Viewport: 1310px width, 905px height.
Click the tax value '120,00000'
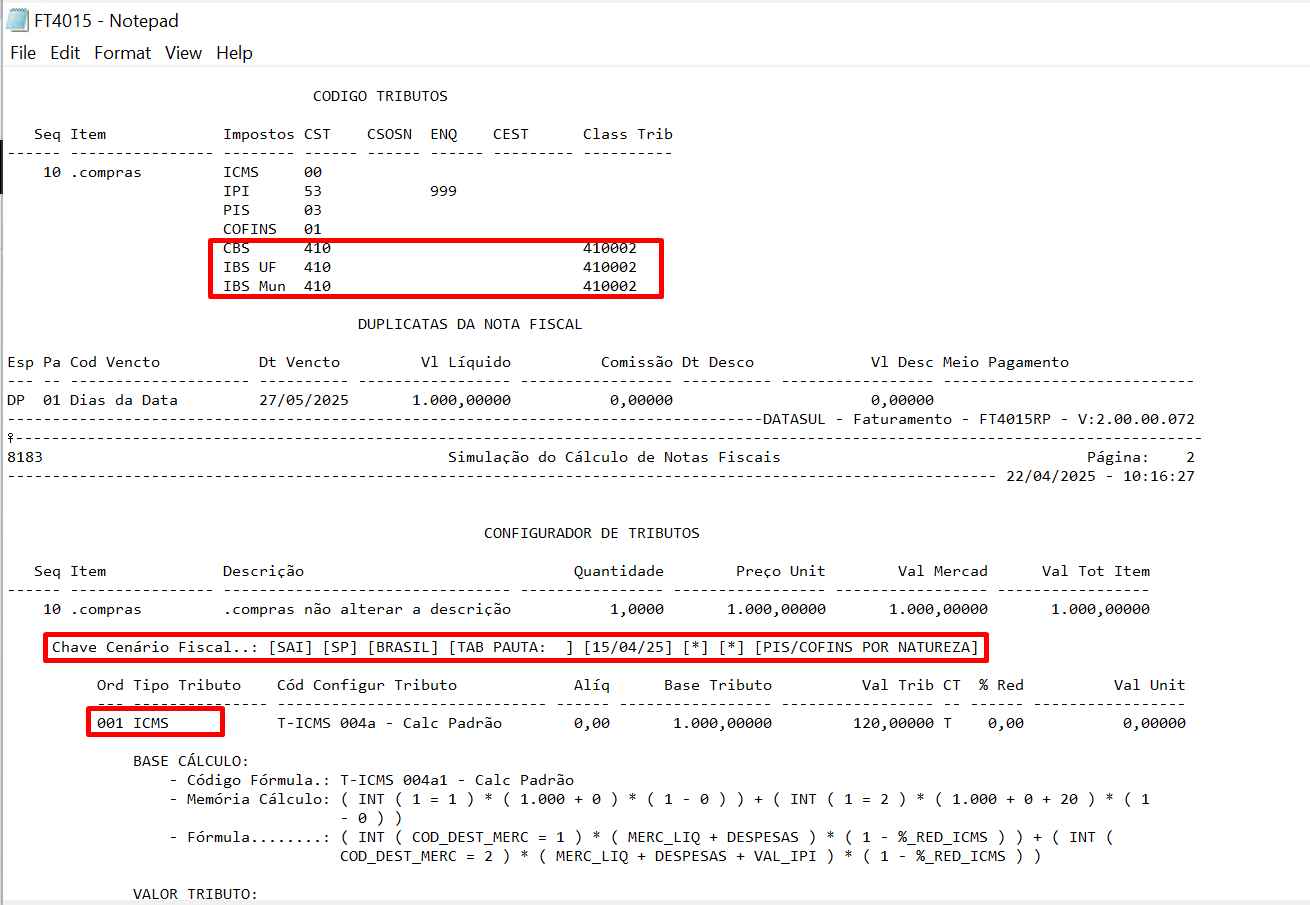(x=893, y=723)
